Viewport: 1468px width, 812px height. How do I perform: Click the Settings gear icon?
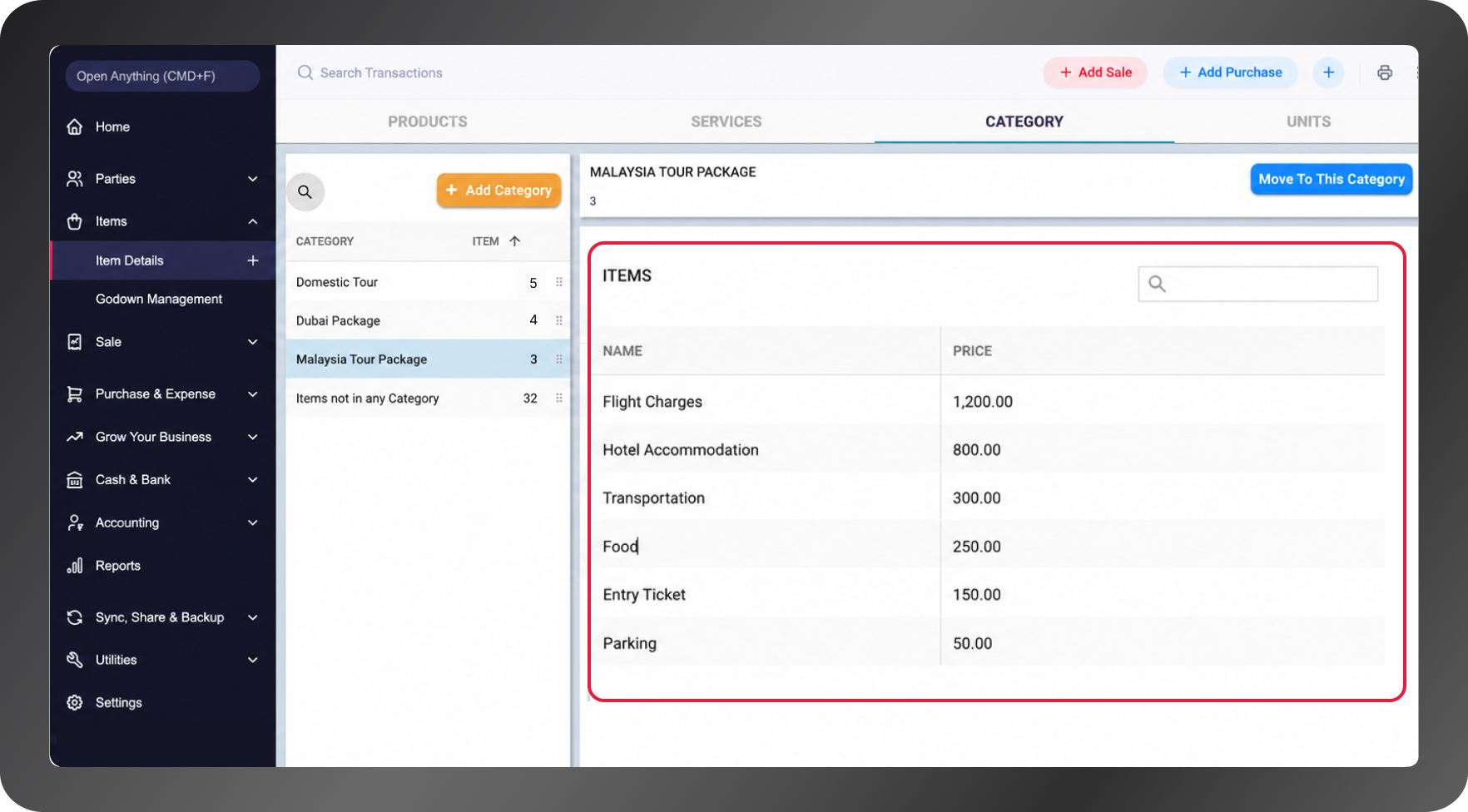[x=75, y=703]
